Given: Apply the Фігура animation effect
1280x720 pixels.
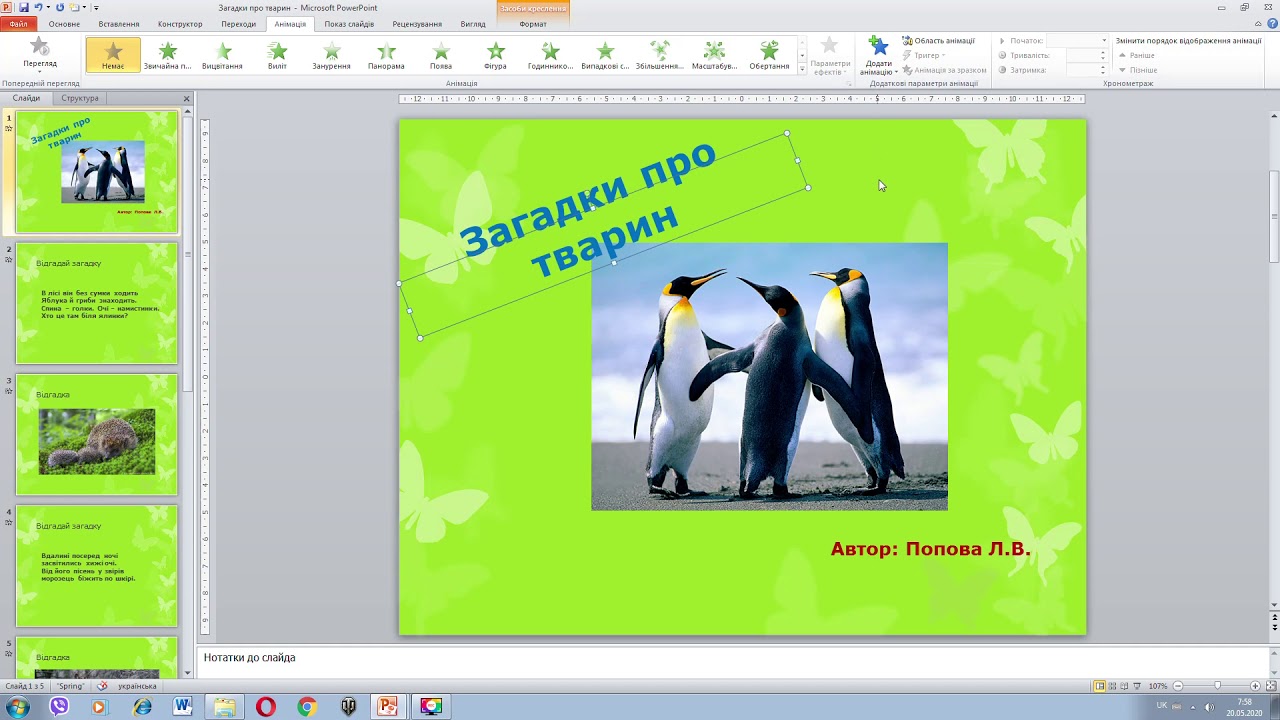Looking at the screenshot, I should [495, 55].
